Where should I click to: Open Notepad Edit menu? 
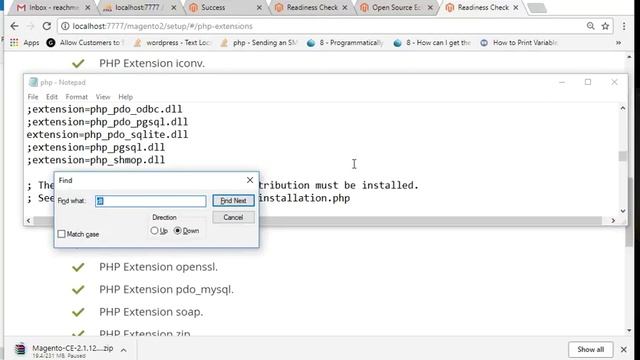tap(51, 97)
